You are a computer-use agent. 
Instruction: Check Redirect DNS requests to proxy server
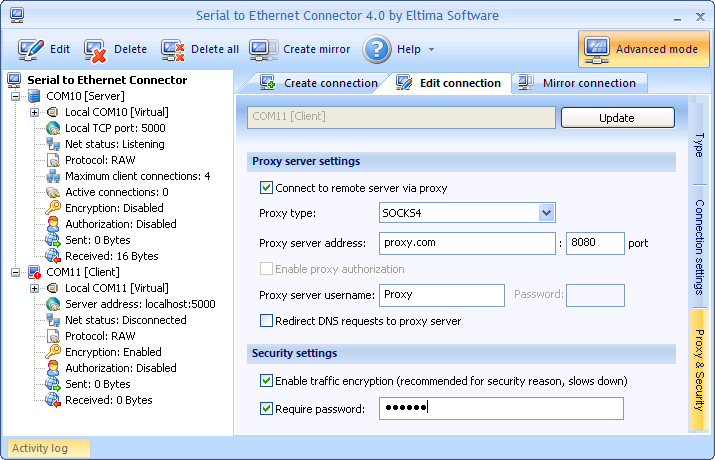266,320
